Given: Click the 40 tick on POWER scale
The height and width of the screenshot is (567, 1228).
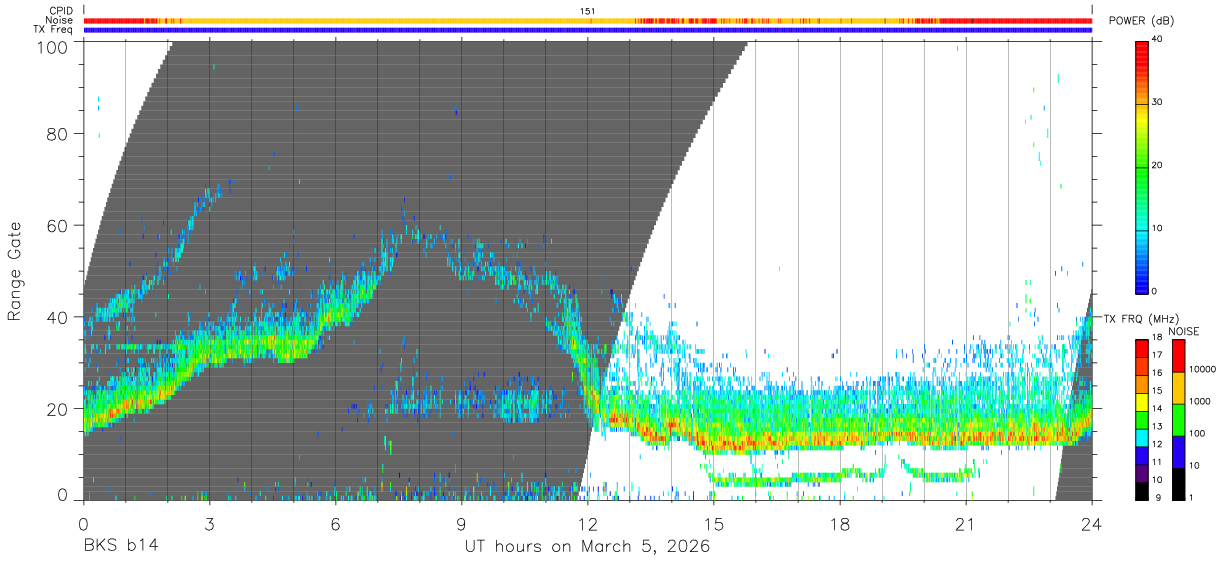Looking at the screenshot, I should click(1157, 40).
